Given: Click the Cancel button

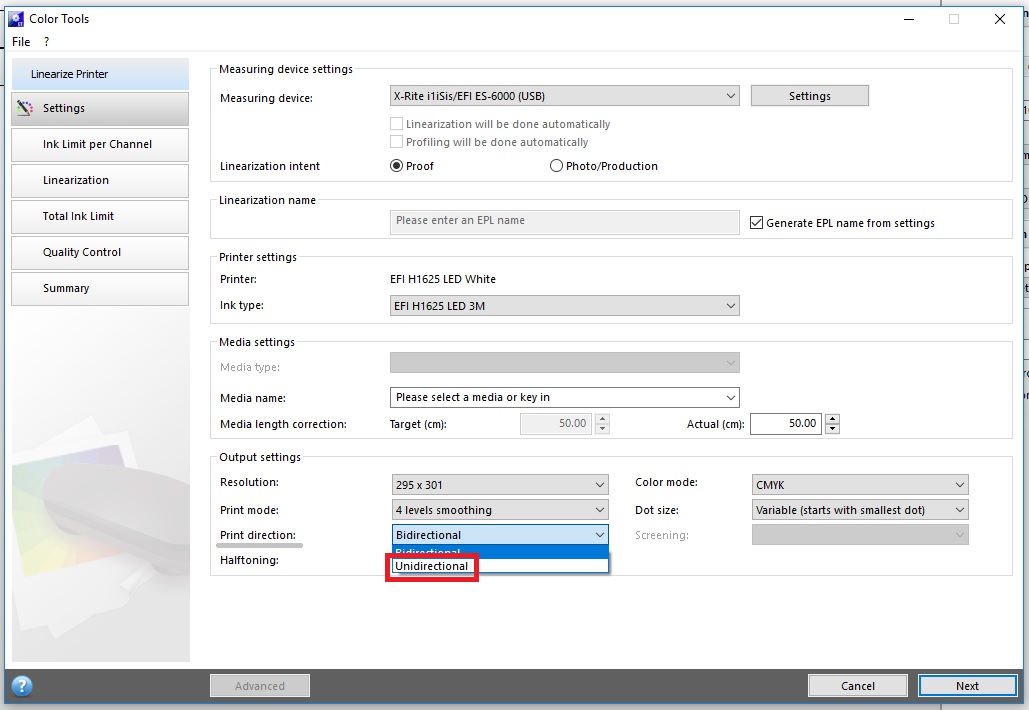Looking at the screenshot, I should (x=858, y=686).
